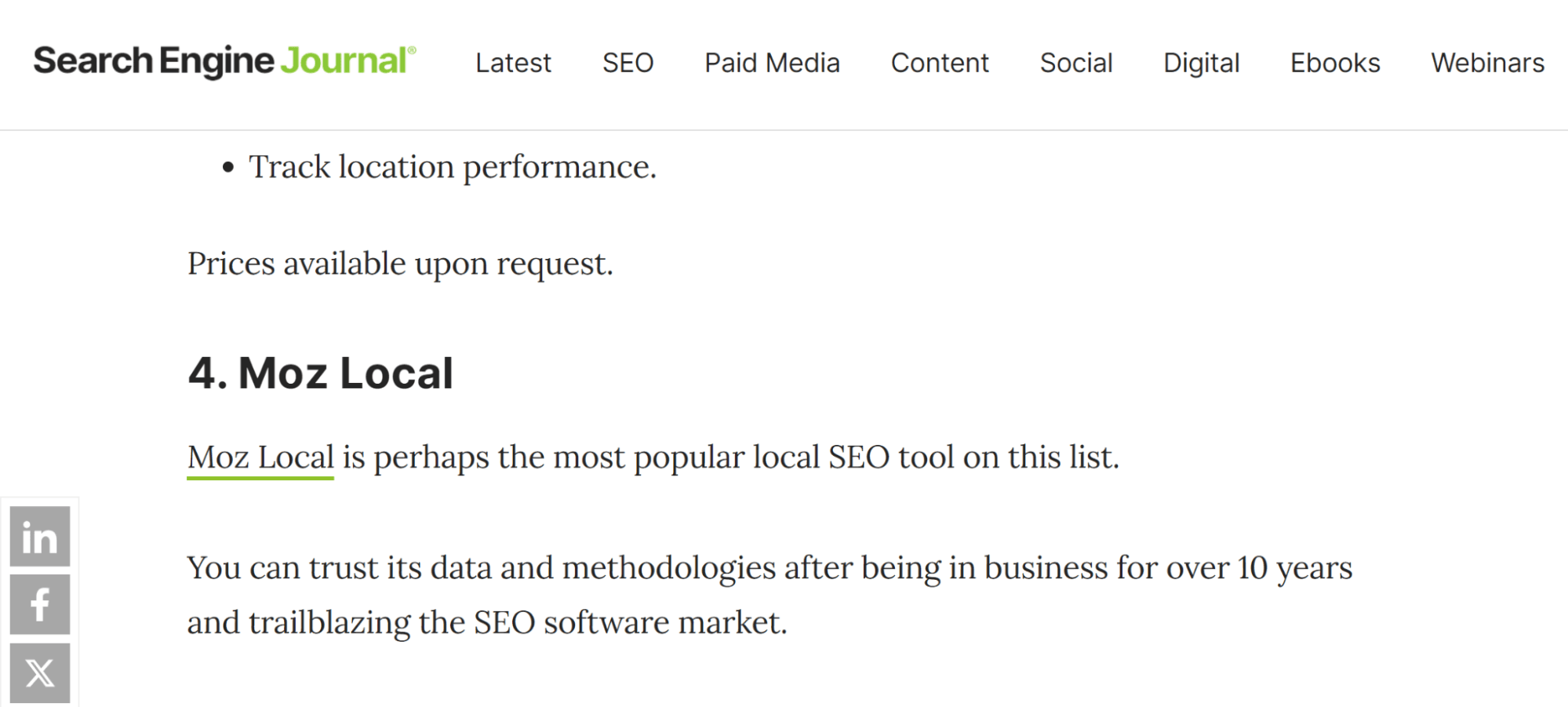Screen dimensions: 1568x707
Task: Select Content in the top navigation
Action: click(940, 63)
